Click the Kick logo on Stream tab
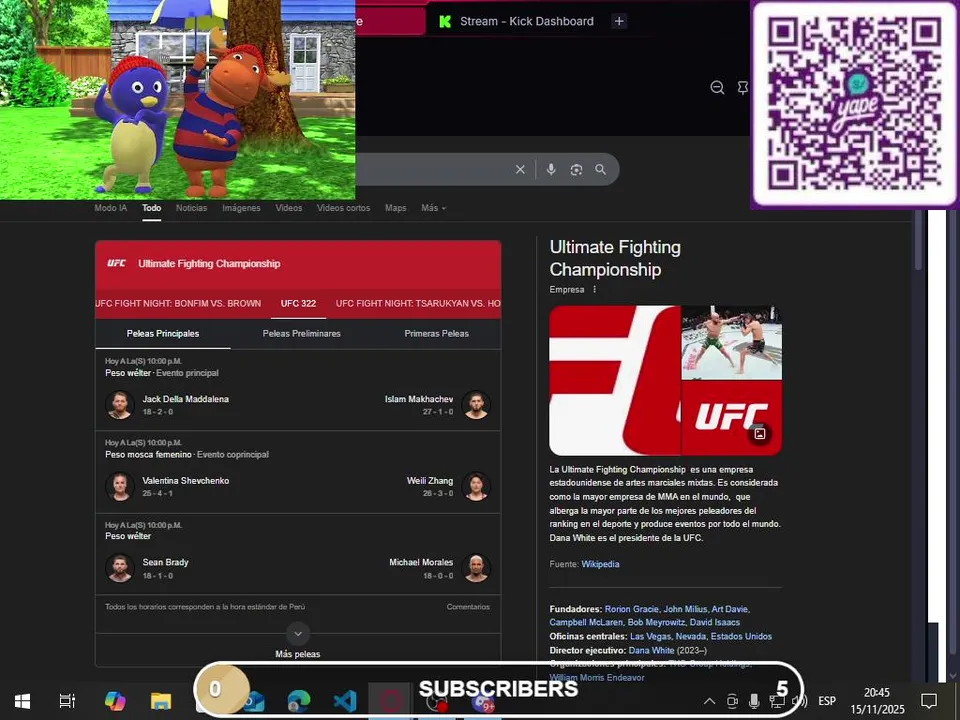 (445, 21)
